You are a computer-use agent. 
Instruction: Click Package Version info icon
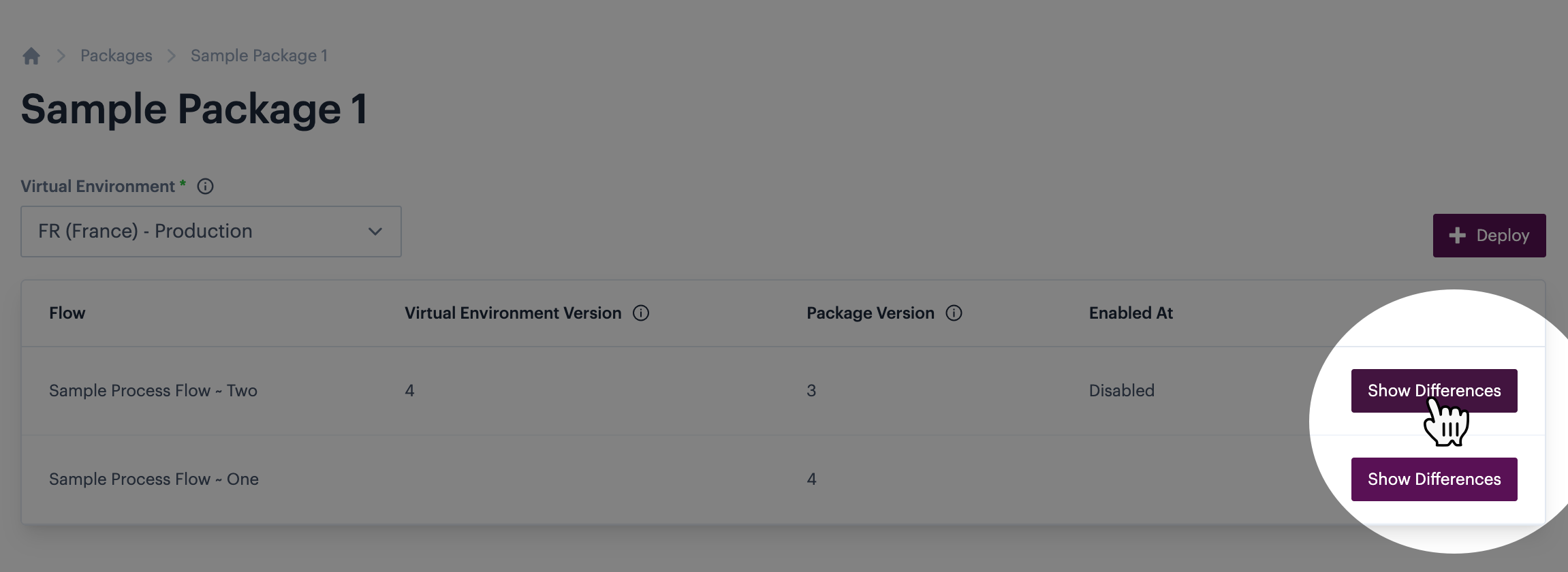click(x=954, y=313)
